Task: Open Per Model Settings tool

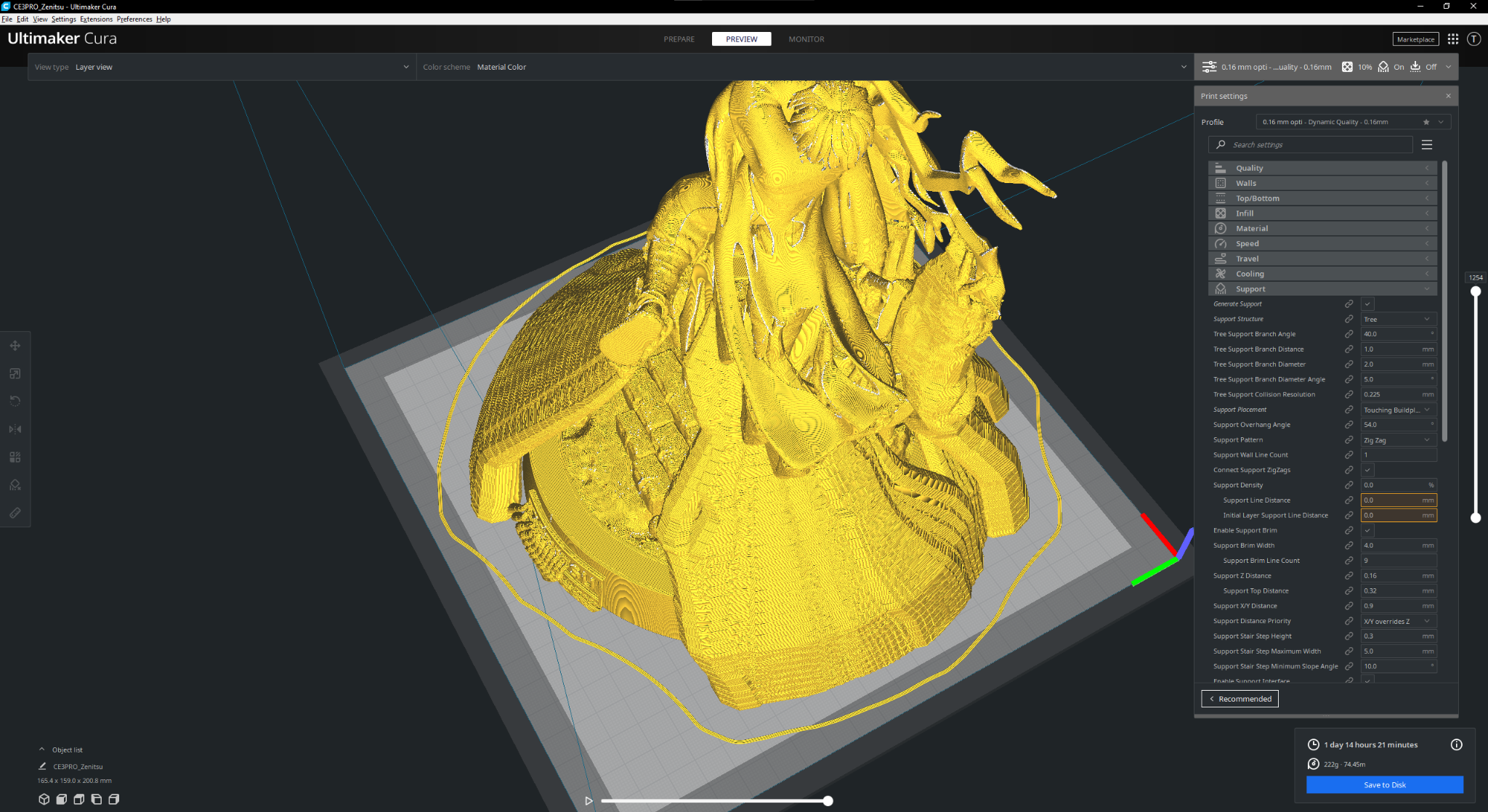Action: (x=15, y=457)
